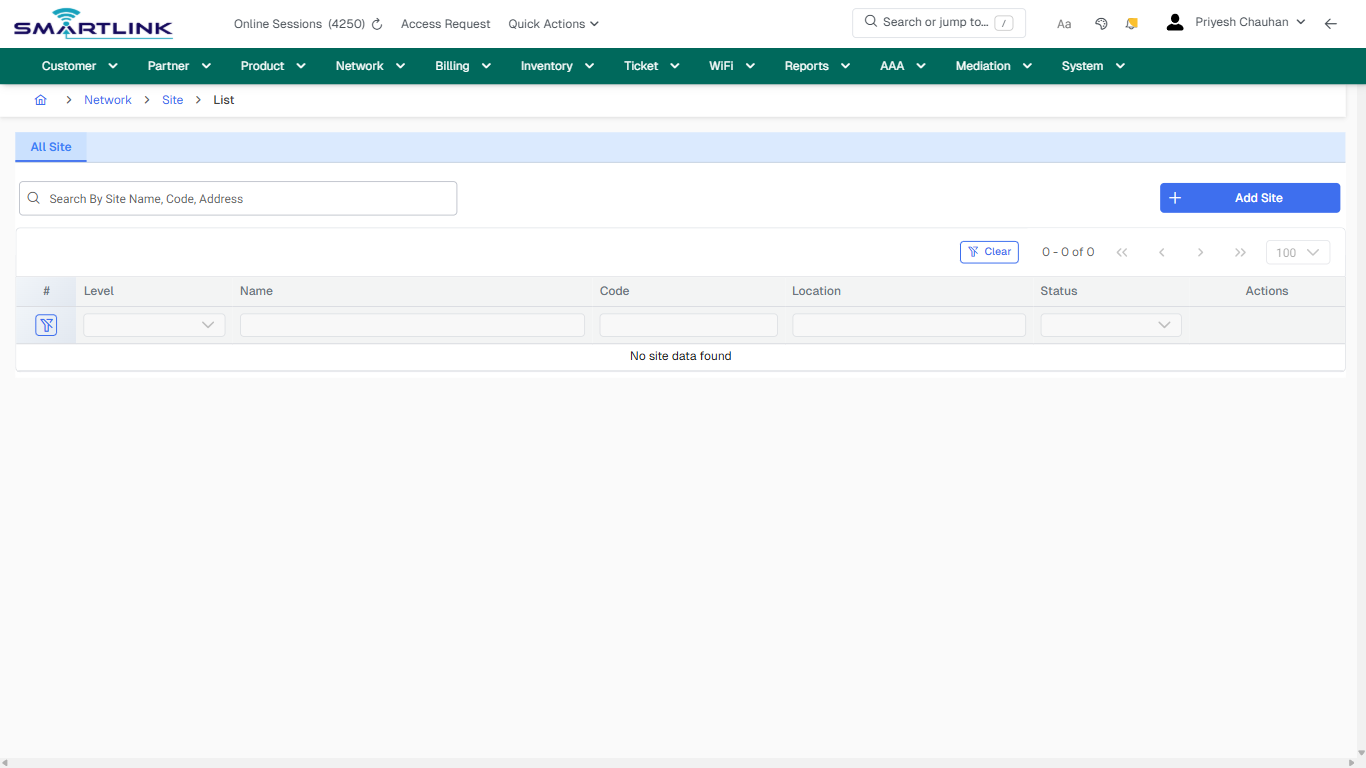Screen dimensions: 1366x768
Task: Go to the Site breadcrumb link
Action: 172,99
